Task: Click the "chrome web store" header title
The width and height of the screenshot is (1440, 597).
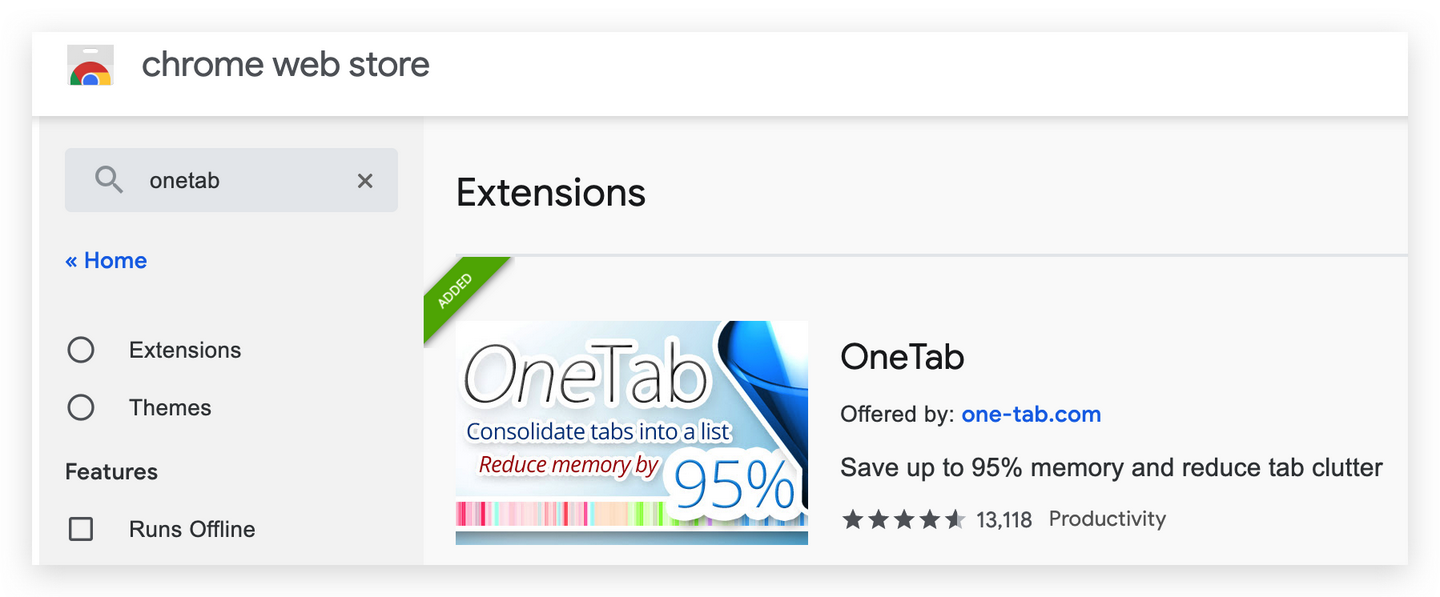Action: 286,65
